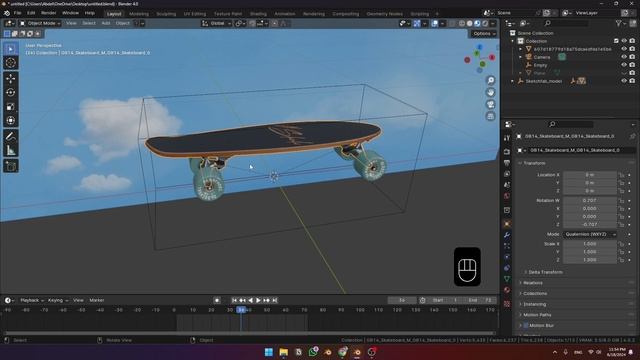Open the Marker menu in timeline

tap(97, 300)
